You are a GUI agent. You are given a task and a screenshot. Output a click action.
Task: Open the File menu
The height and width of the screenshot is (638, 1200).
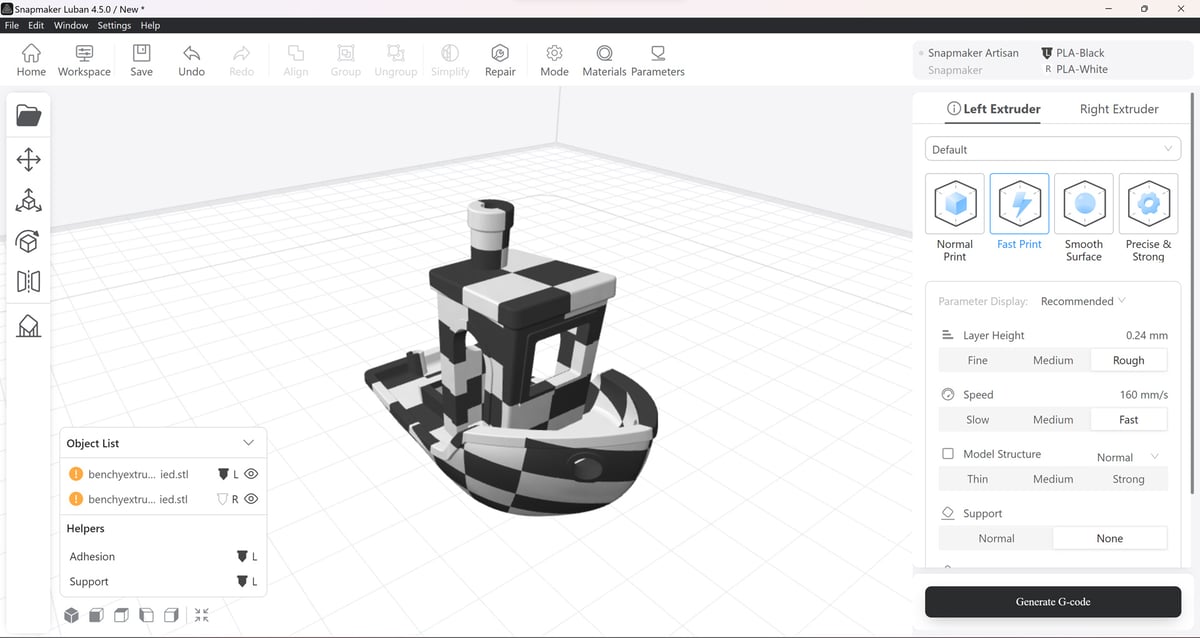click(x=12, y=25)
